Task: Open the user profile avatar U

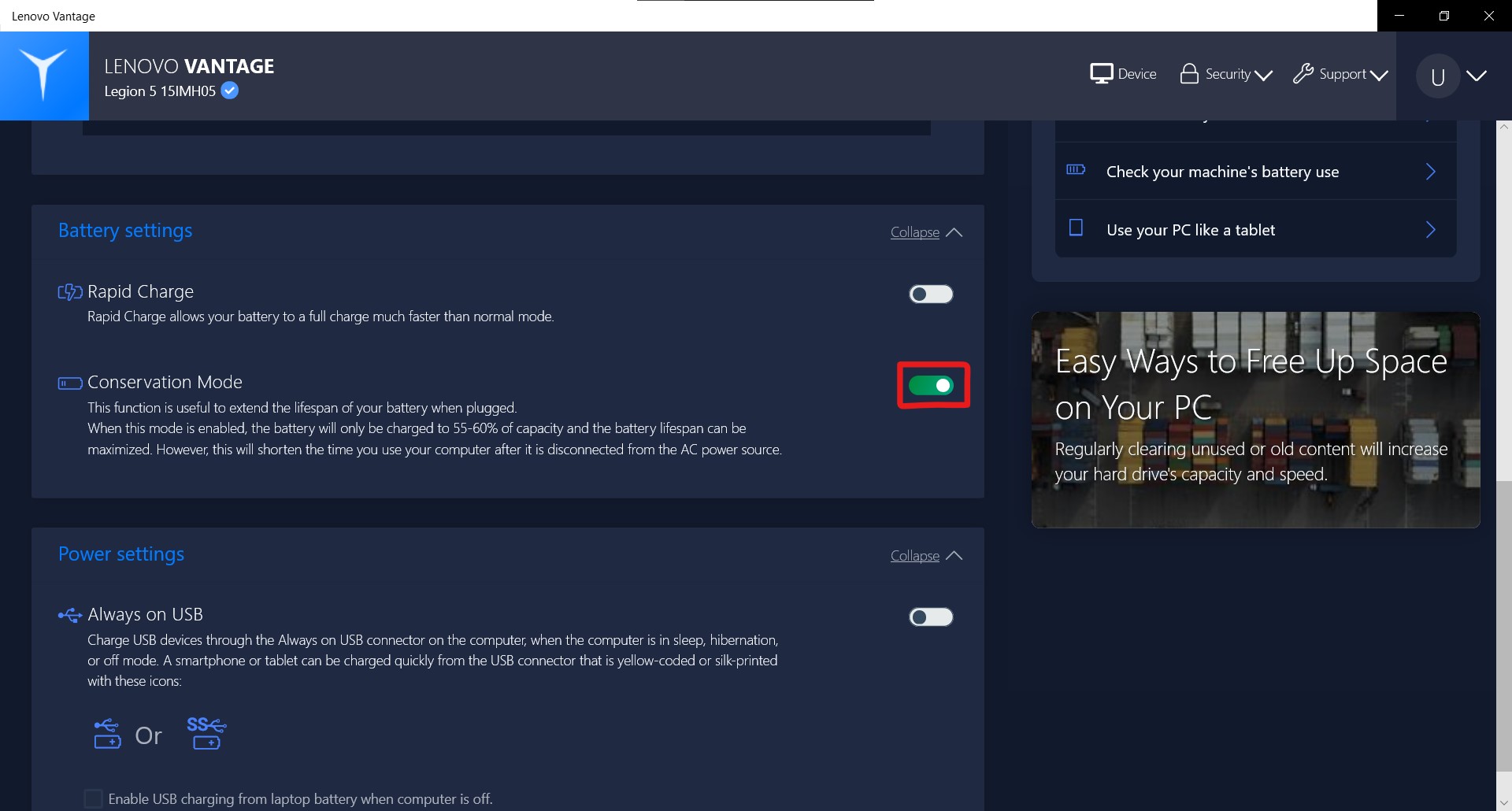Action: coord(1438,76)
